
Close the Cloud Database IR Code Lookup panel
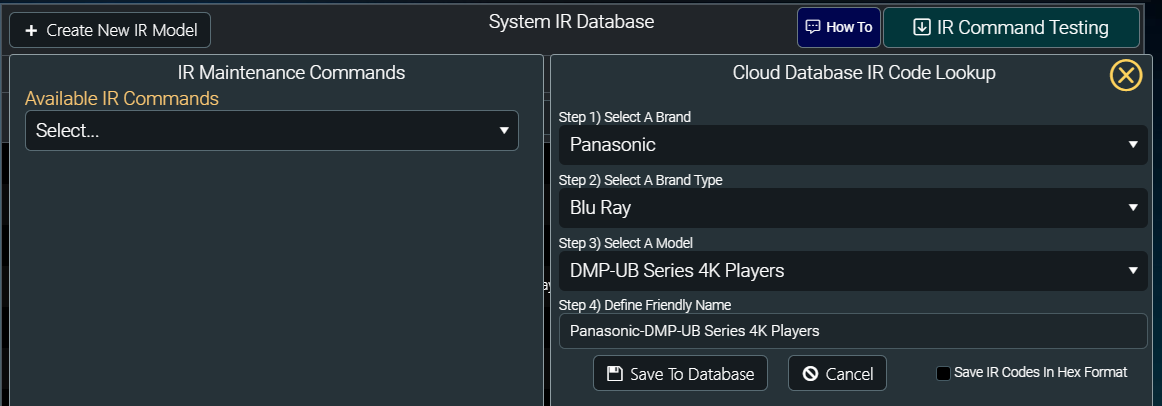coord(1125,76)
